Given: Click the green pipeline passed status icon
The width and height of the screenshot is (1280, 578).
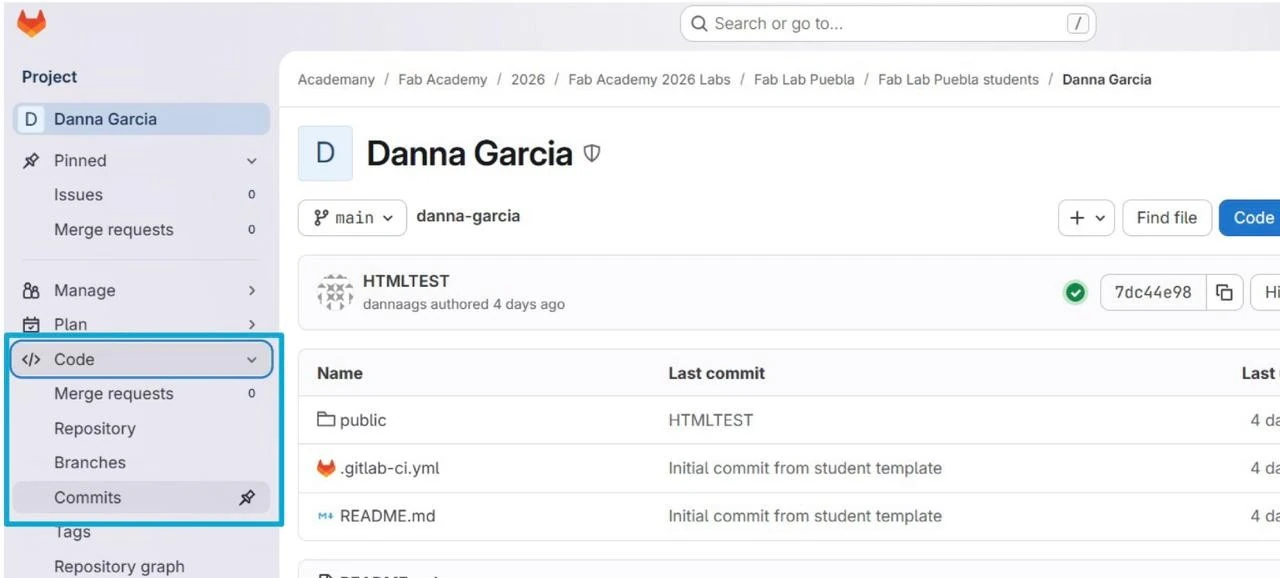Looking at the screenshot, I should [1075, 292].
